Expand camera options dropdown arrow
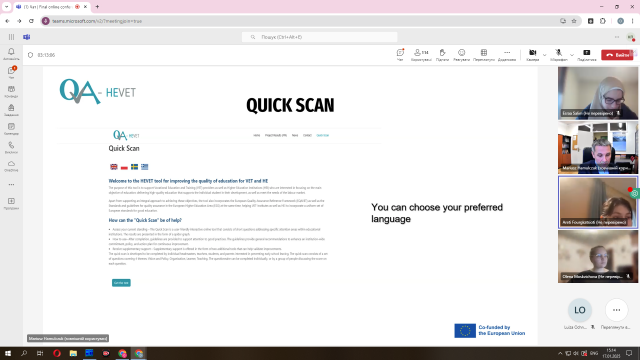 544,55
